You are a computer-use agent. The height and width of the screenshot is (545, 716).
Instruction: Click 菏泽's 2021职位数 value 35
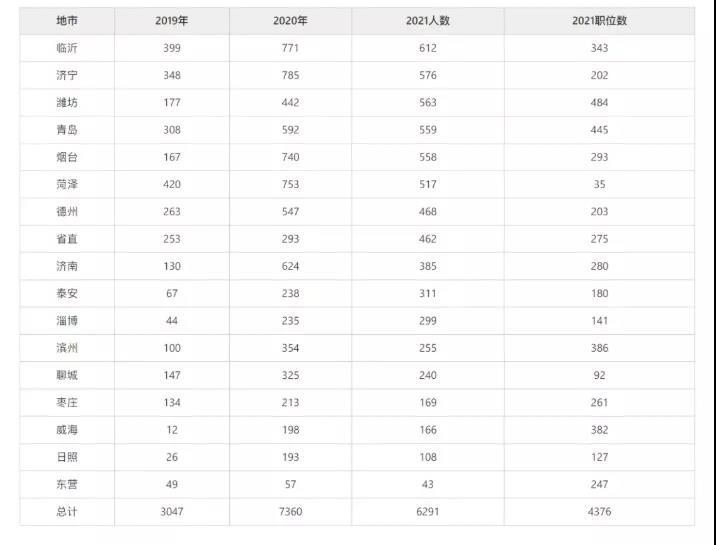coord(599,184)
